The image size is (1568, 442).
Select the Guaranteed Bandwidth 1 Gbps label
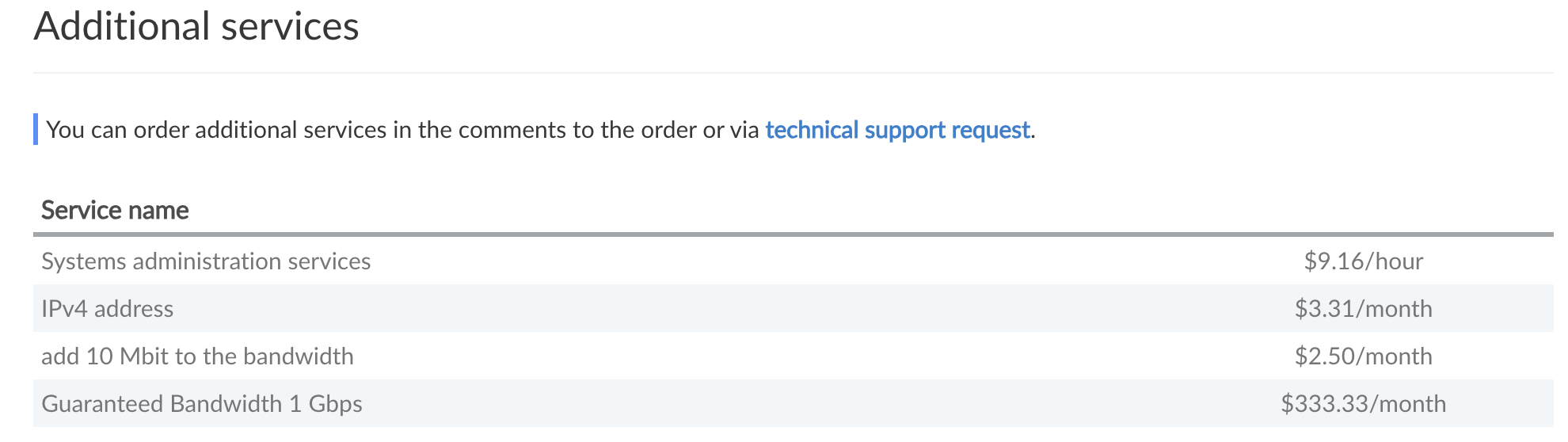(x=201, y=404)
